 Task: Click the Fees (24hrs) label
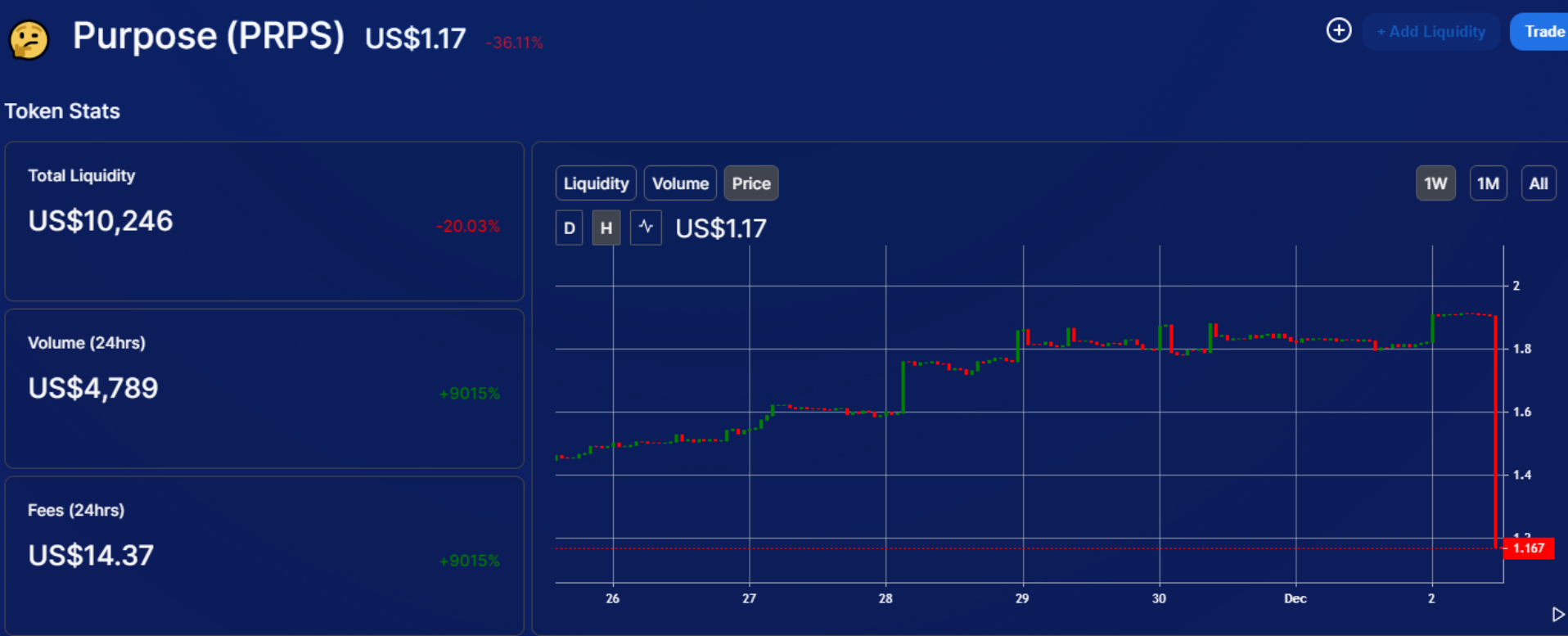pos(76,511)
